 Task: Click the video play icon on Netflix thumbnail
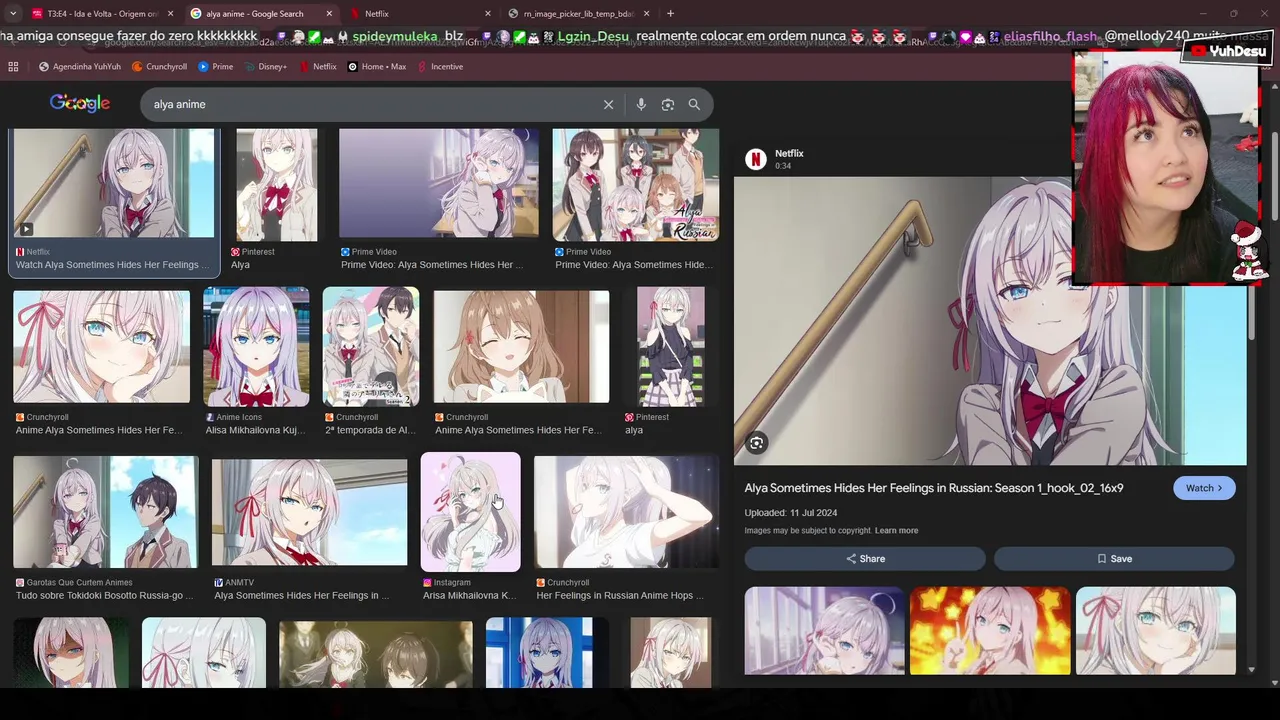(x=26, y=228)
